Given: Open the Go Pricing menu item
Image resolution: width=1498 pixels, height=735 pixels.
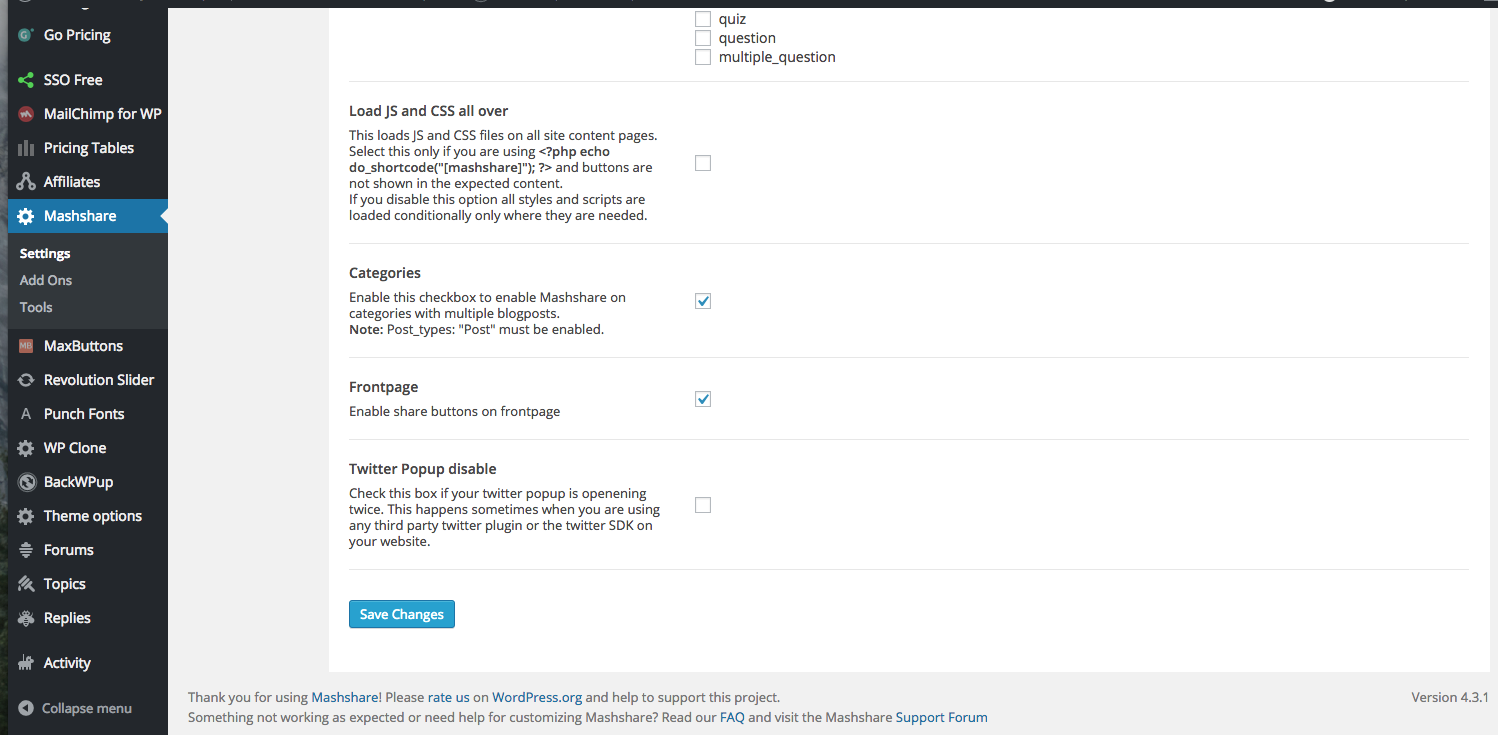Looking at the screenshot, I should pos(77,35).
